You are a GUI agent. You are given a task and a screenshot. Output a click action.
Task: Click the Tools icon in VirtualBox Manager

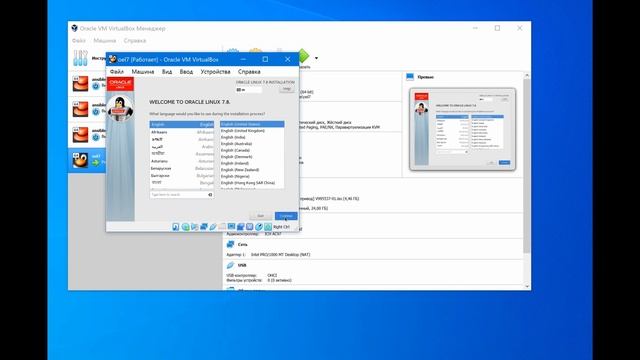click(80, 58)
